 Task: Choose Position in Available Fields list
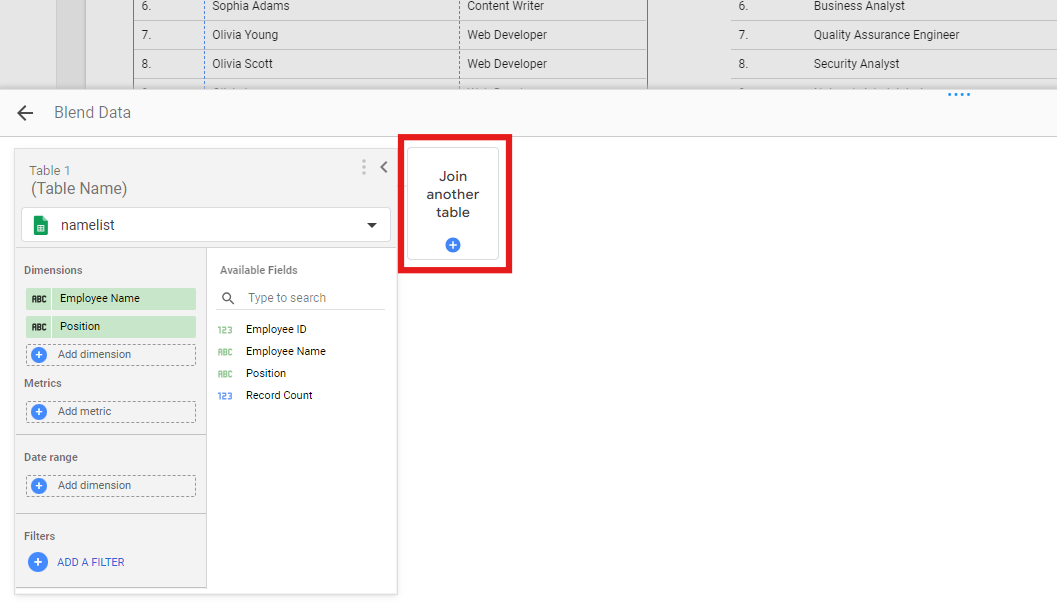click(266, 373)
